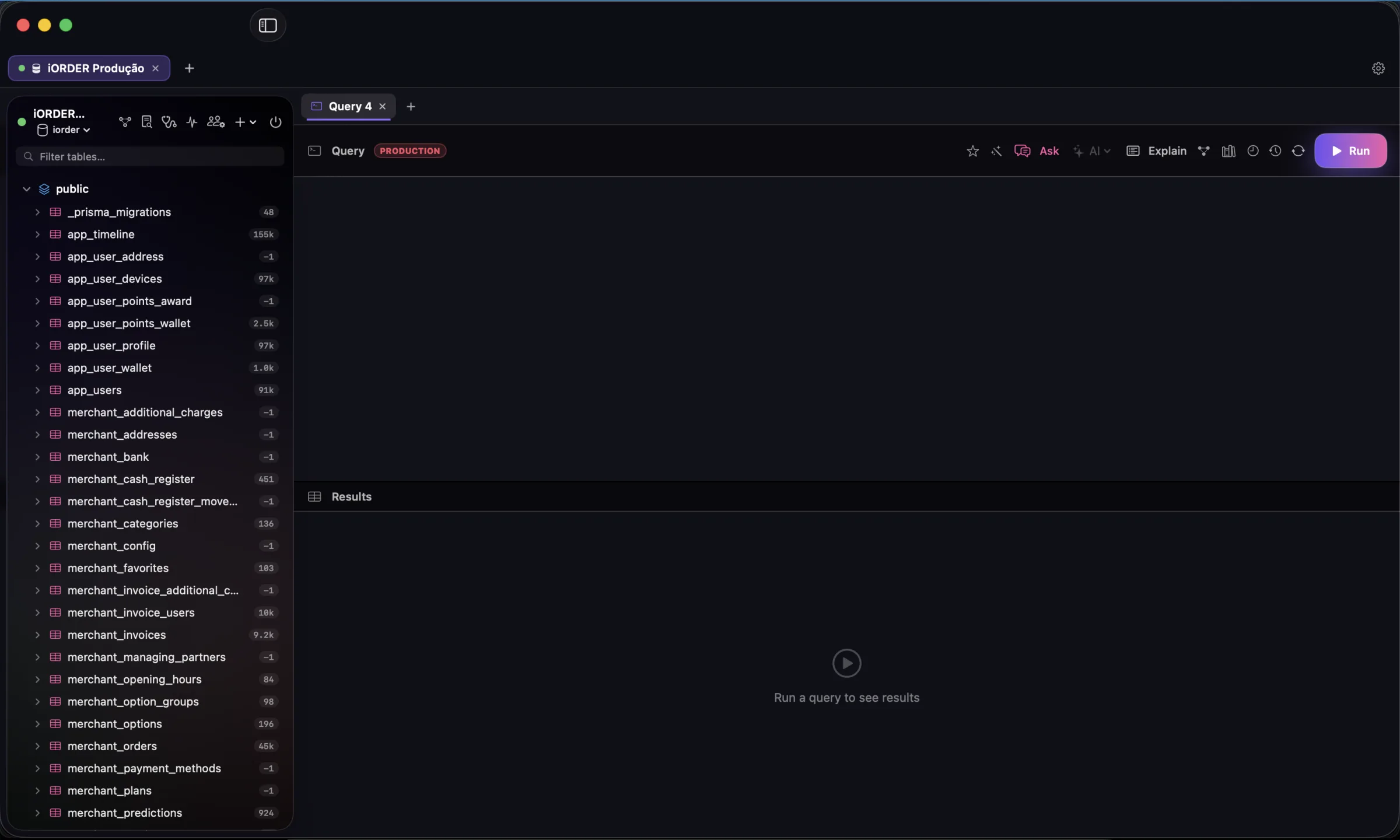Open the query history icon
The height and width of the screenshot is (840, 1400).
point(1275,151)
